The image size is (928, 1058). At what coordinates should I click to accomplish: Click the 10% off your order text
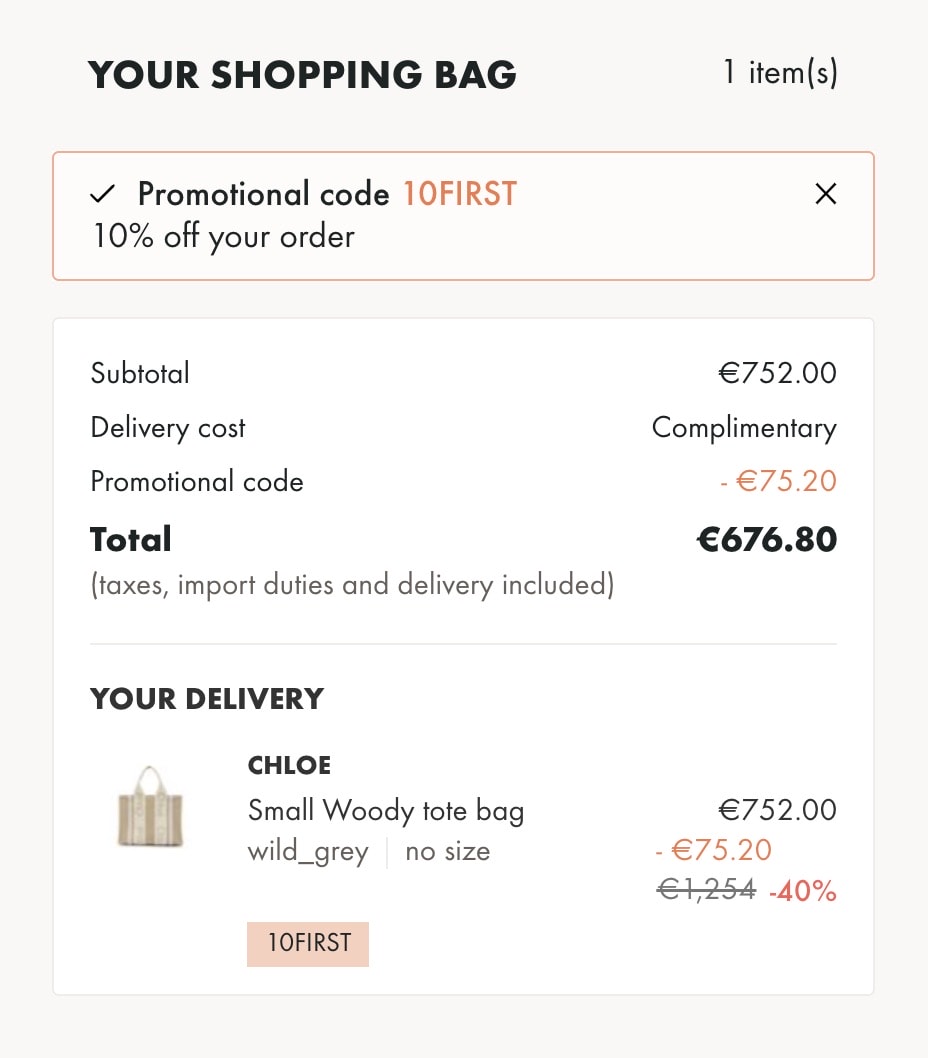click(224, 237)
